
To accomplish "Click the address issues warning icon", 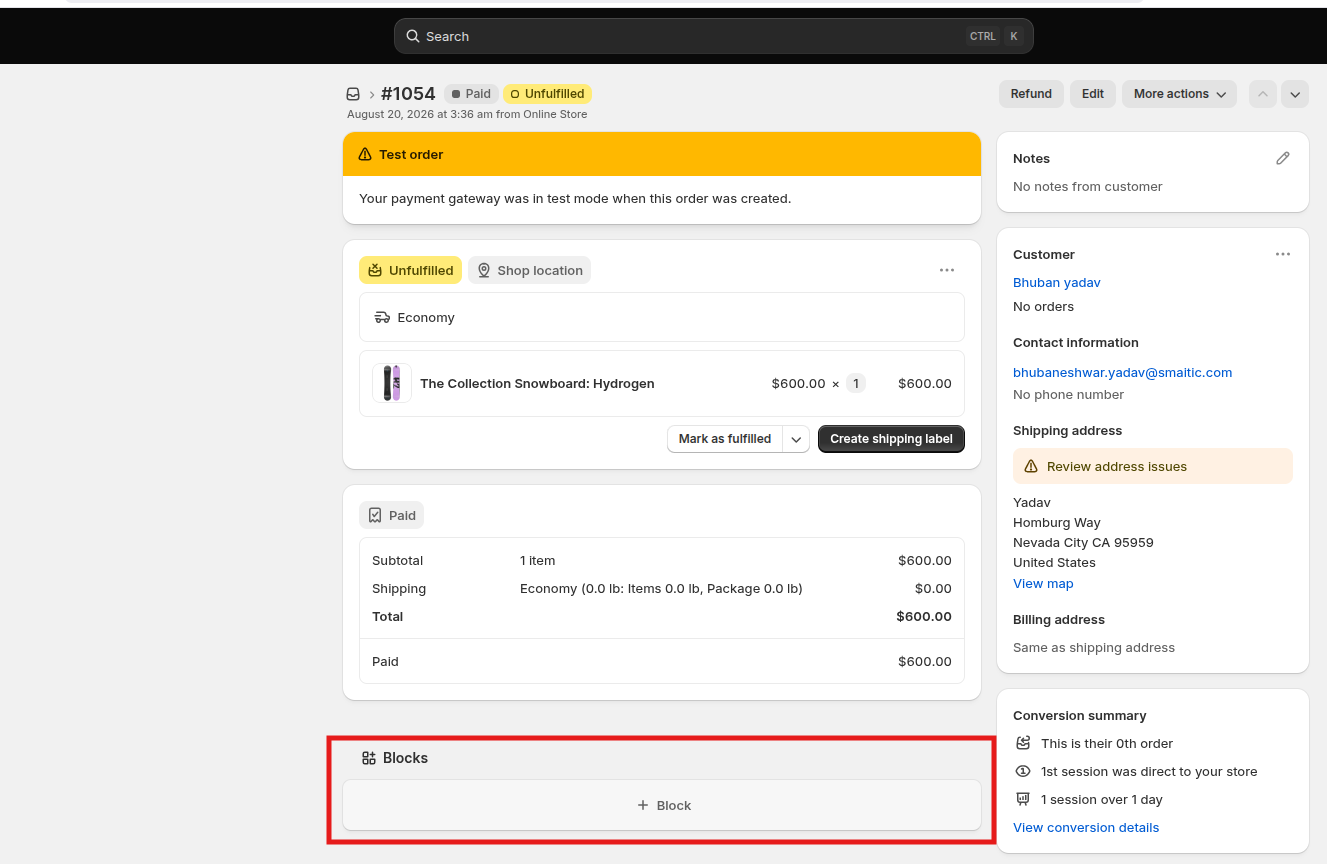I will [1032, 466].
